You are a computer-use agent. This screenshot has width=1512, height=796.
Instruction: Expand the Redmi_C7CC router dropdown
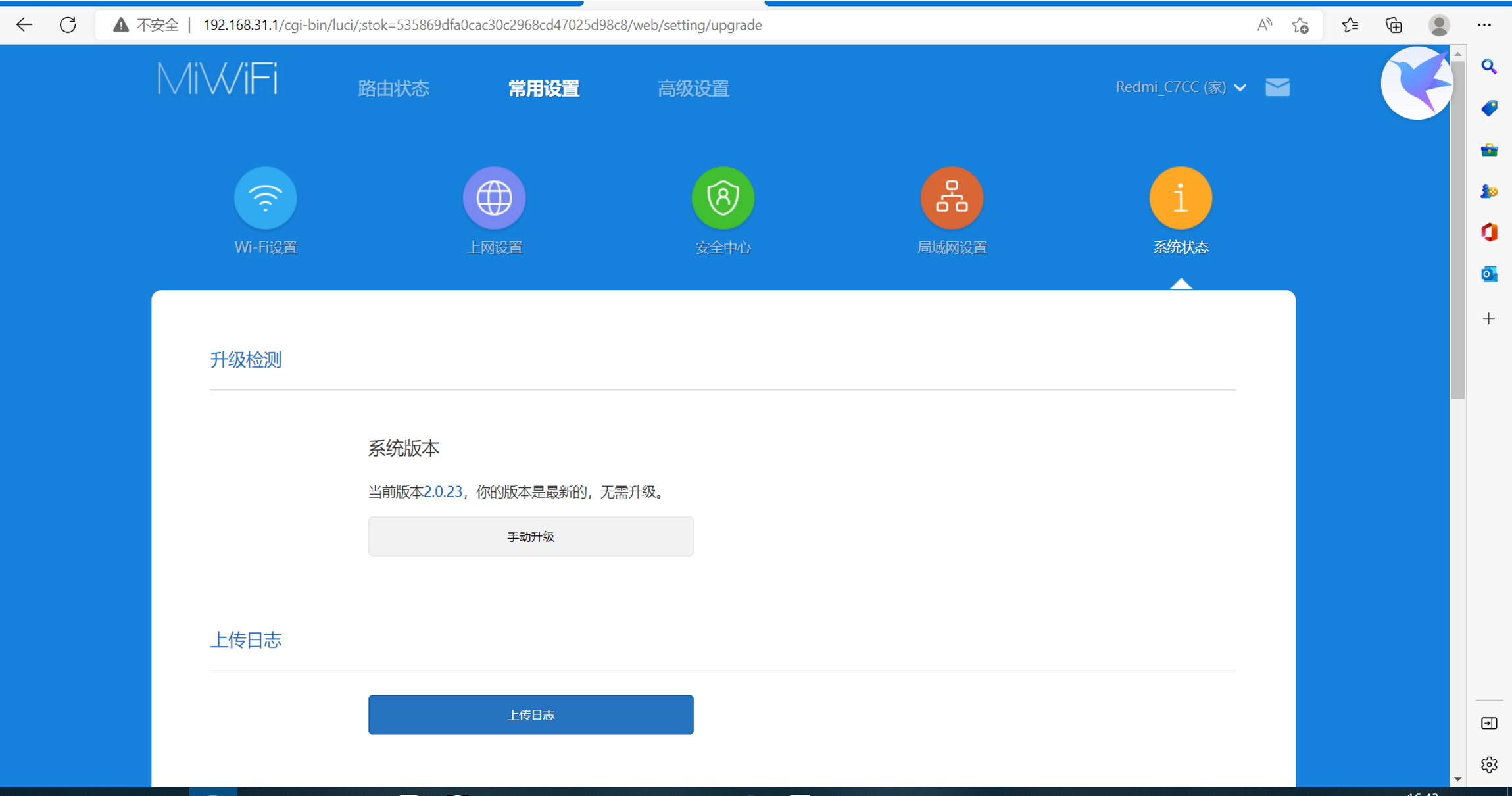point(1180,87)
